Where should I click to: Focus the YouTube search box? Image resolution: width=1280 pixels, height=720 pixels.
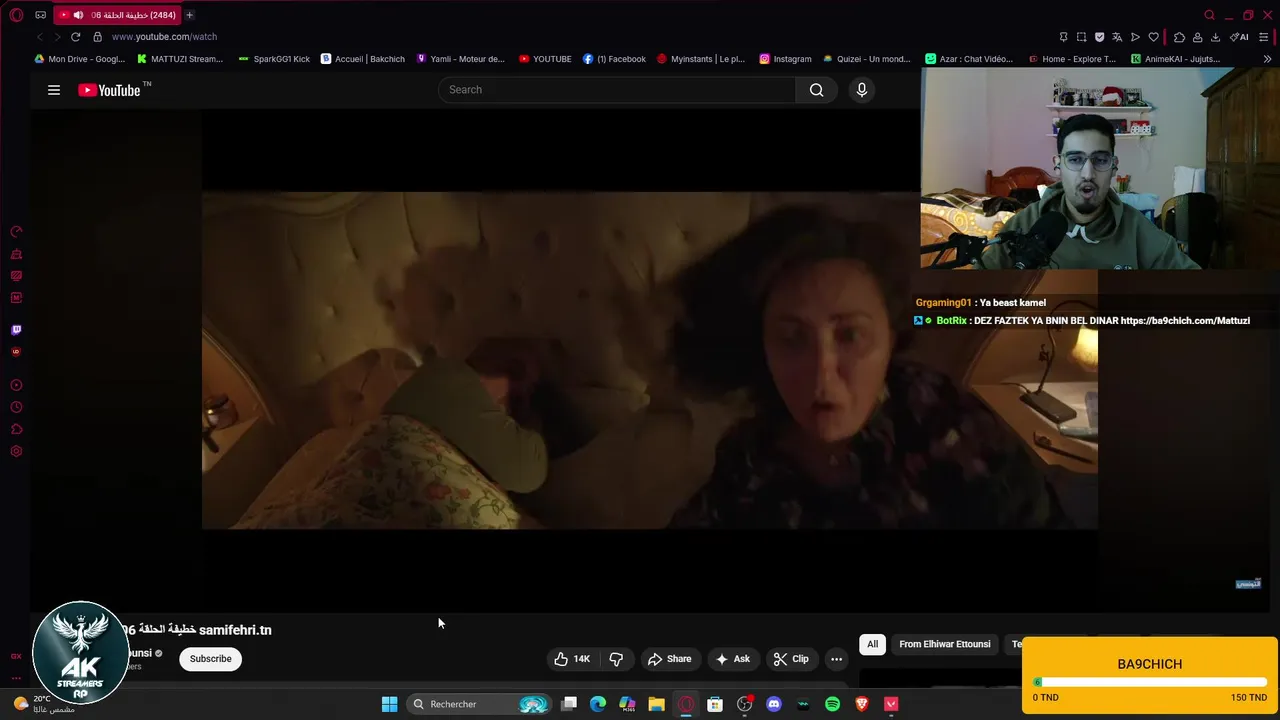(x=617, y=90)
